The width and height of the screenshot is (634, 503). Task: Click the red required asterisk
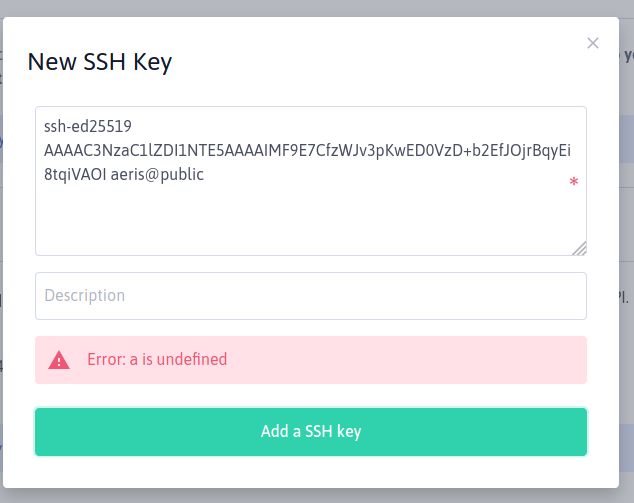[574, 183]
